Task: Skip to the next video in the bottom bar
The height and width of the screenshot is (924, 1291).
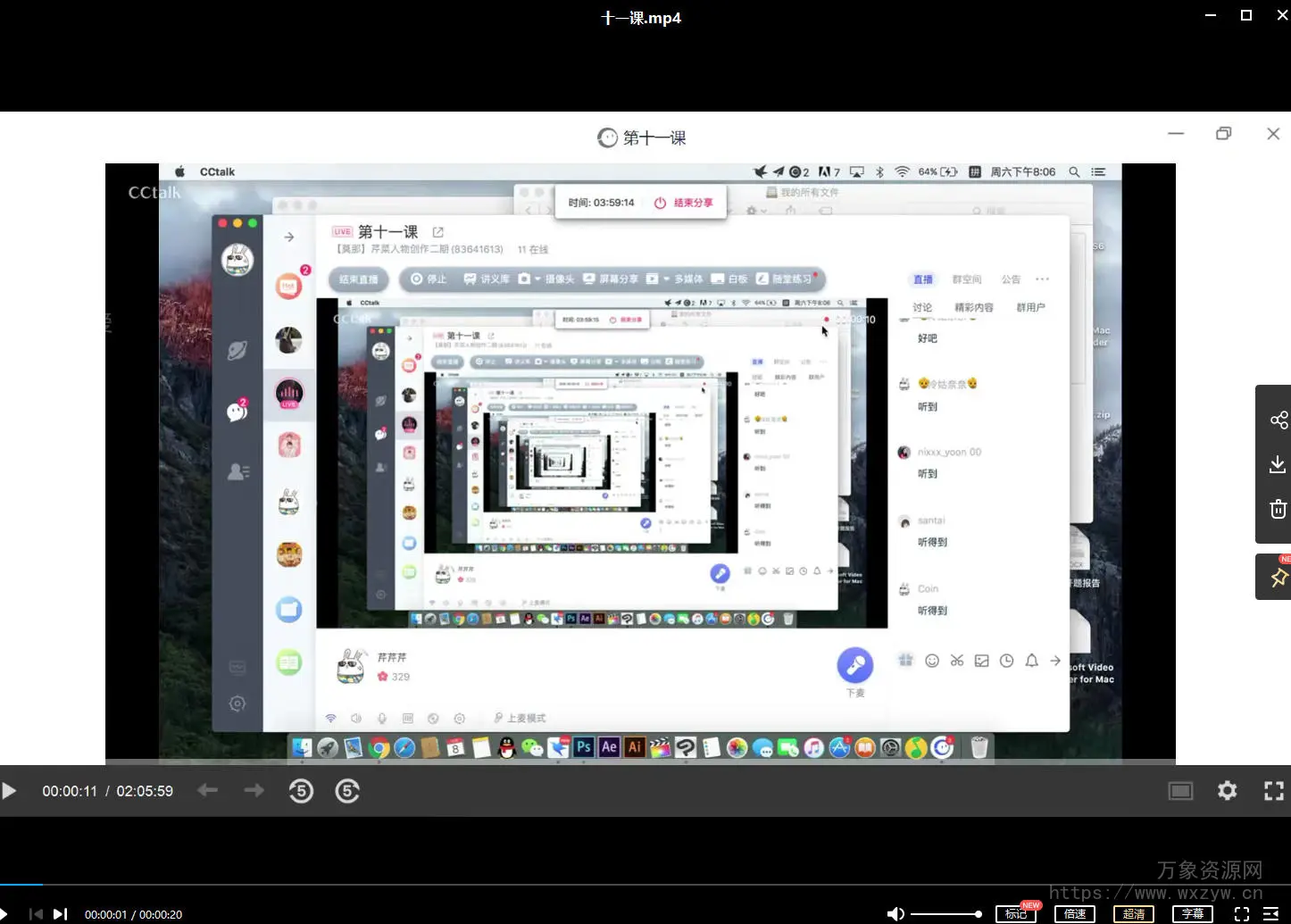Action: point(60,914)
